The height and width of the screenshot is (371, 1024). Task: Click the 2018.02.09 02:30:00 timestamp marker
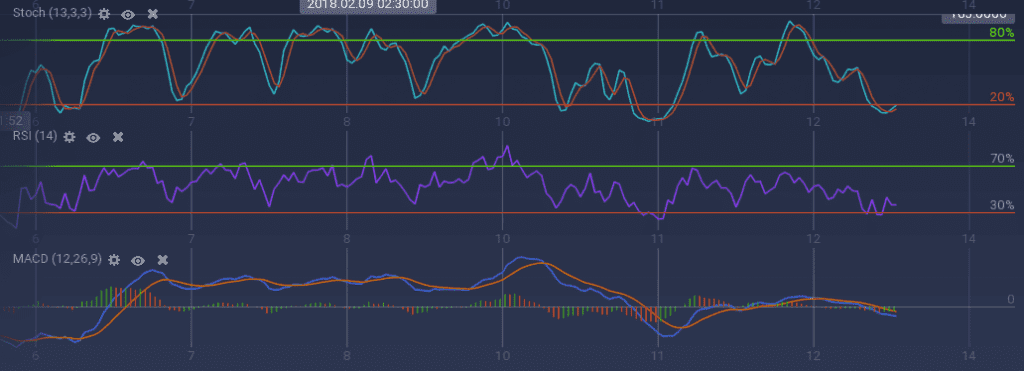(x=368, y=5)
